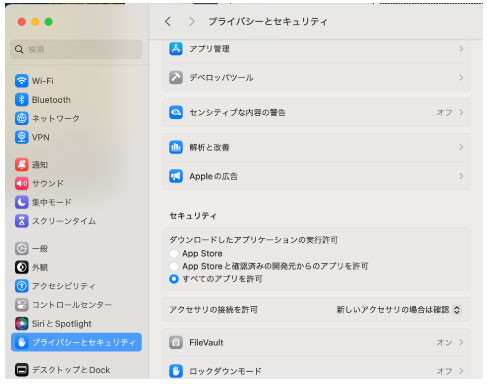Open the 解析と改善 chart icon
487x384 pixels.
(x=176, y=147)
